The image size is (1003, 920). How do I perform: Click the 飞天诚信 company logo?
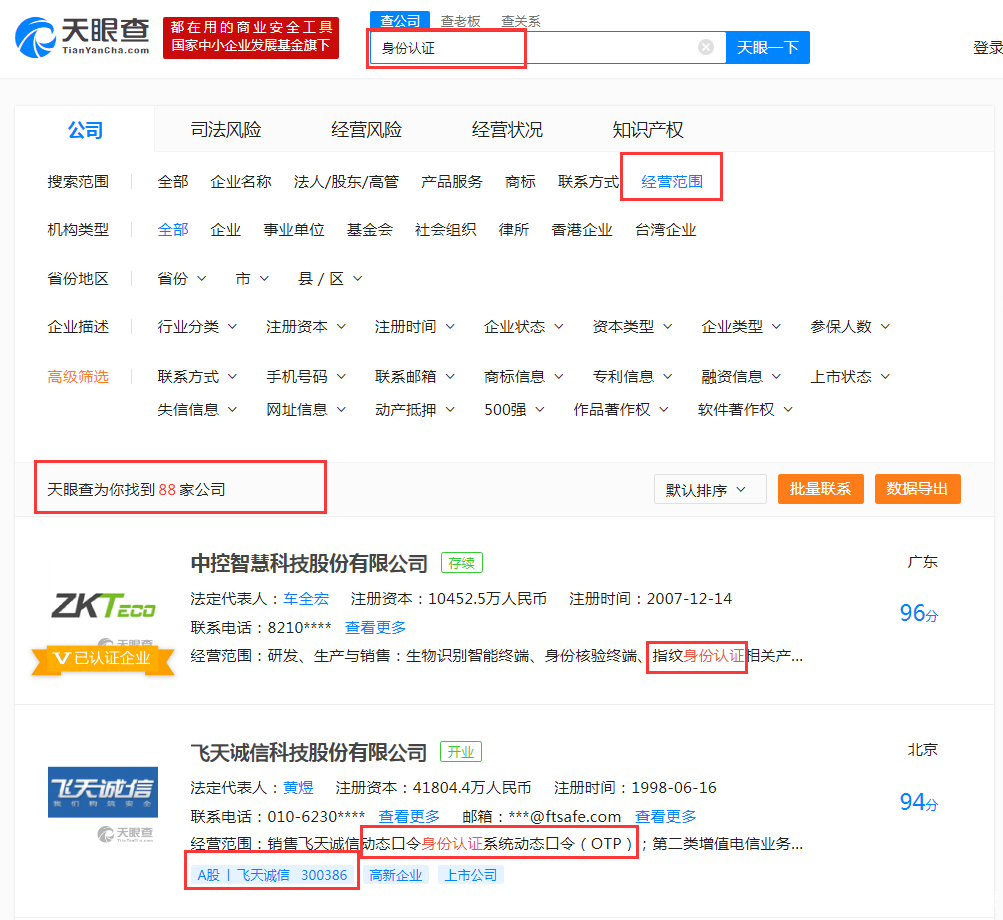[103, 792]
